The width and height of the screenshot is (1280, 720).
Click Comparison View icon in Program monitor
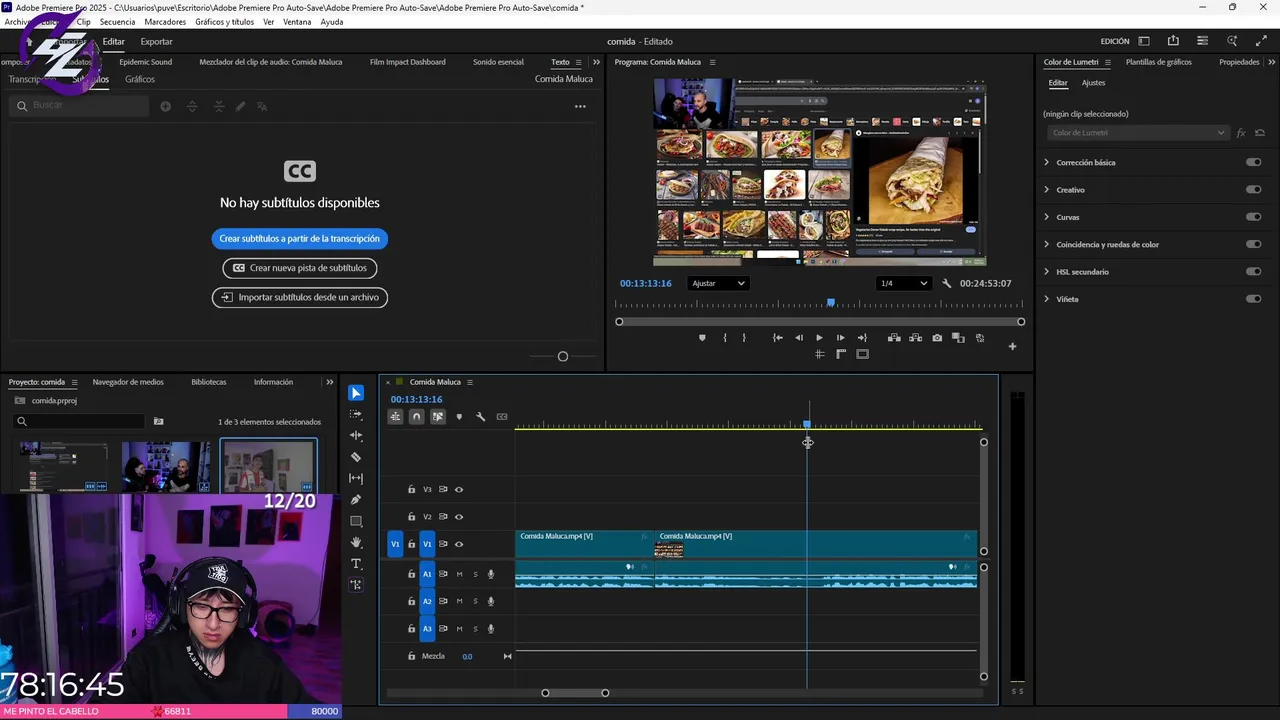[x=958, y=338]
